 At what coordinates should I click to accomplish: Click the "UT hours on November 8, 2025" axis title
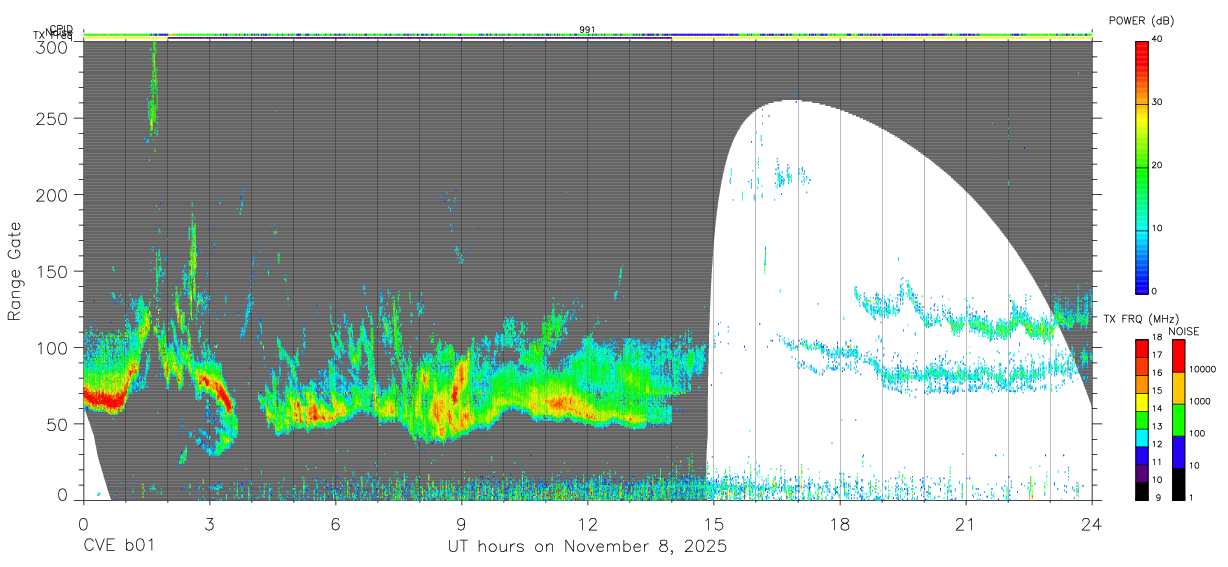coord(587,547)
